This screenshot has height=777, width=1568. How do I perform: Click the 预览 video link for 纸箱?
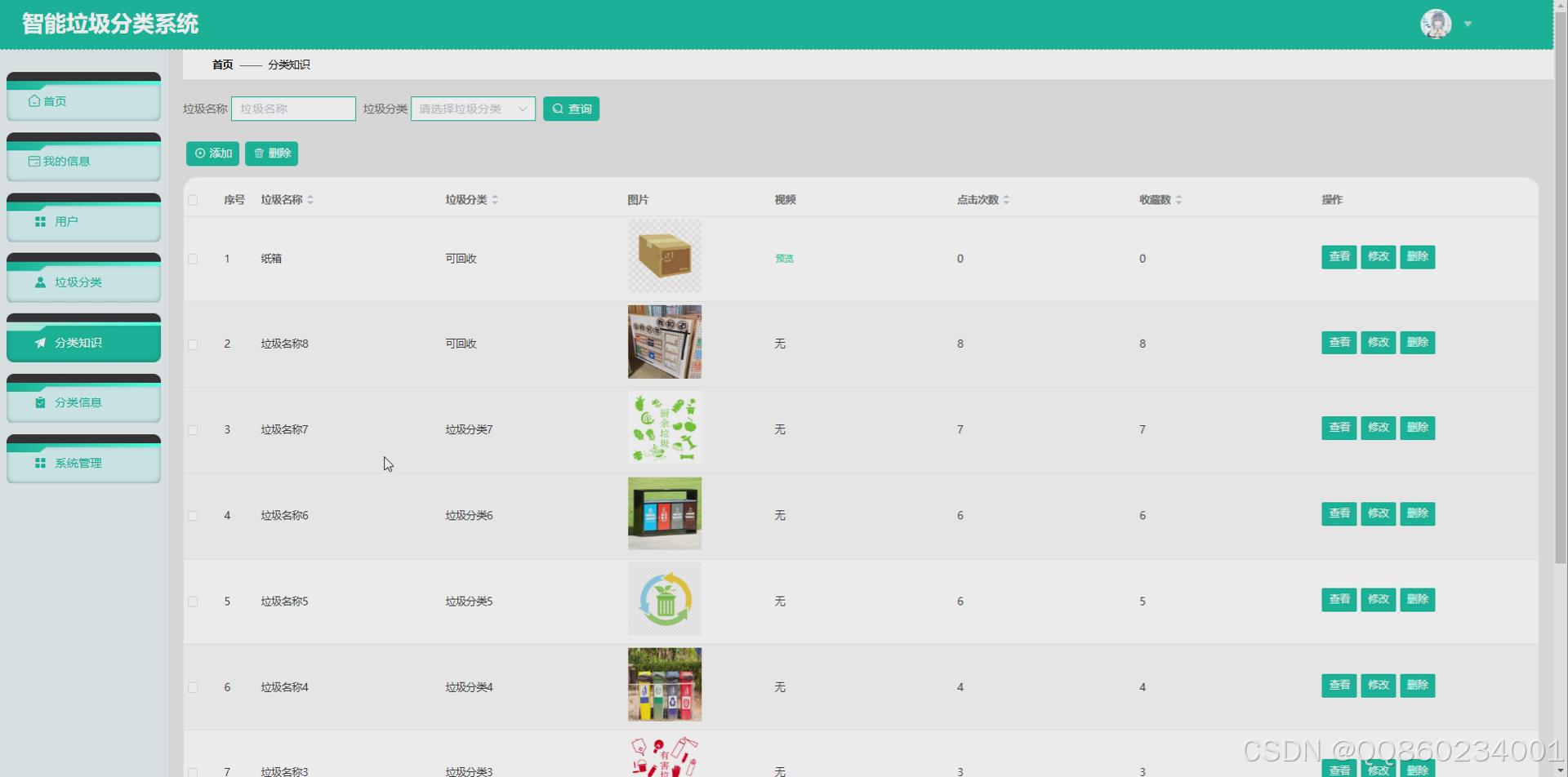(x=784, y=259)
